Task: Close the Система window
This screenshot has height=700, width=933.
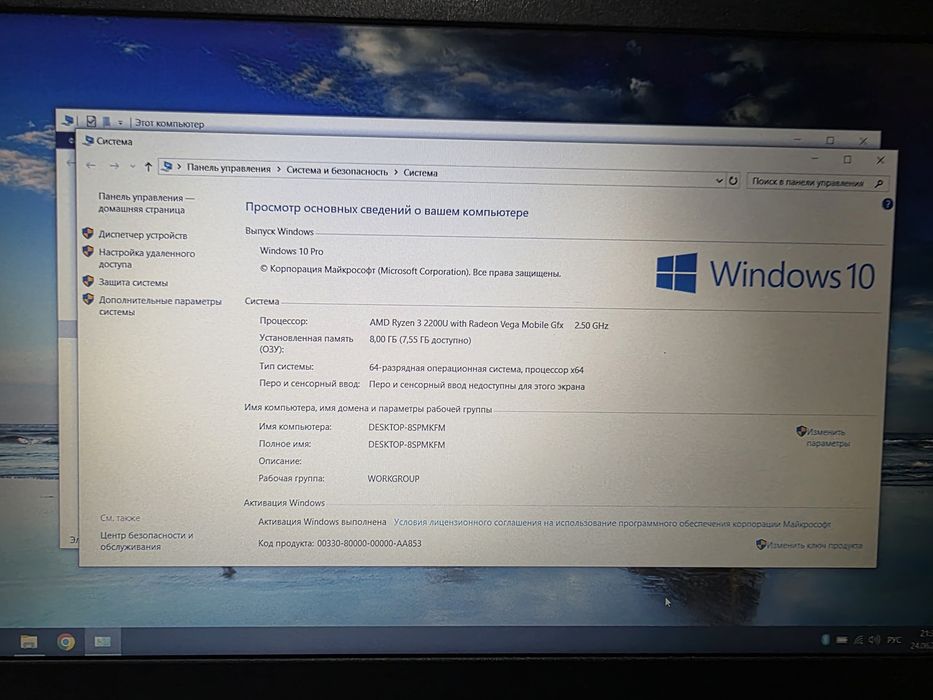Action: point(881,160)
